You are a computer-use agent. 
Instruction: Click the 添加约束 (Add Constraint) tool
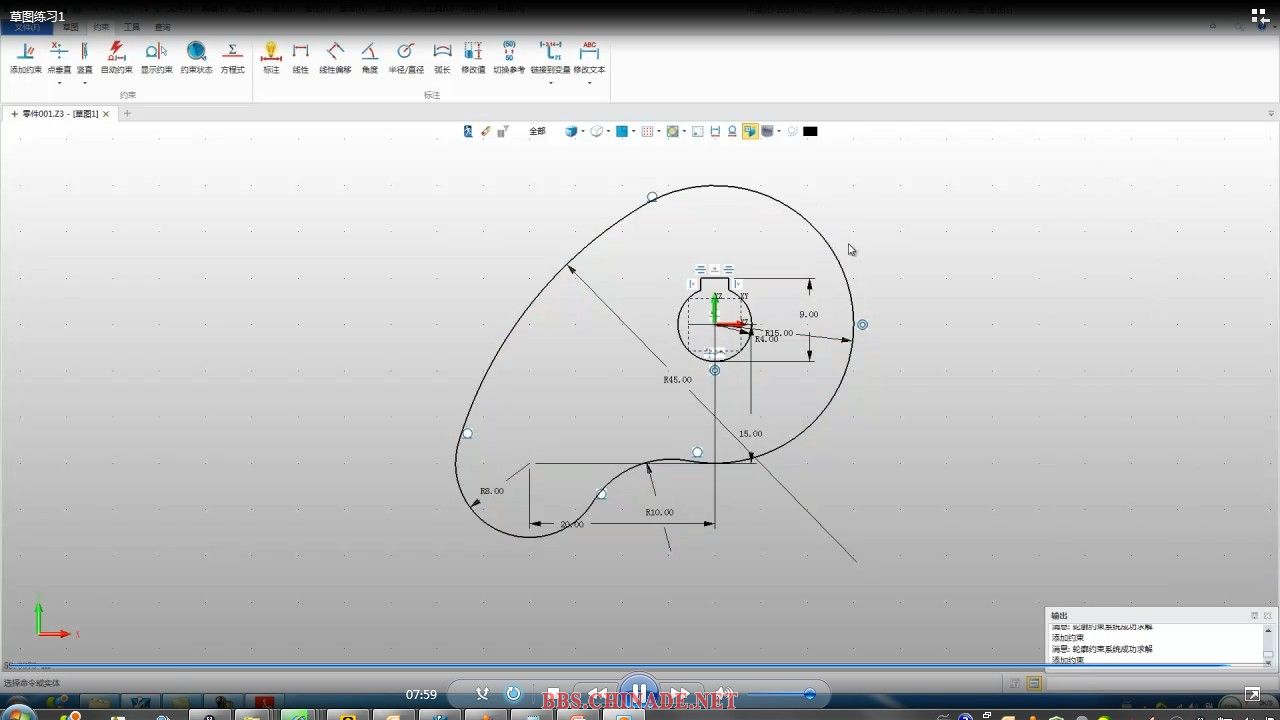pyautogui.click(x=26, y=58)
